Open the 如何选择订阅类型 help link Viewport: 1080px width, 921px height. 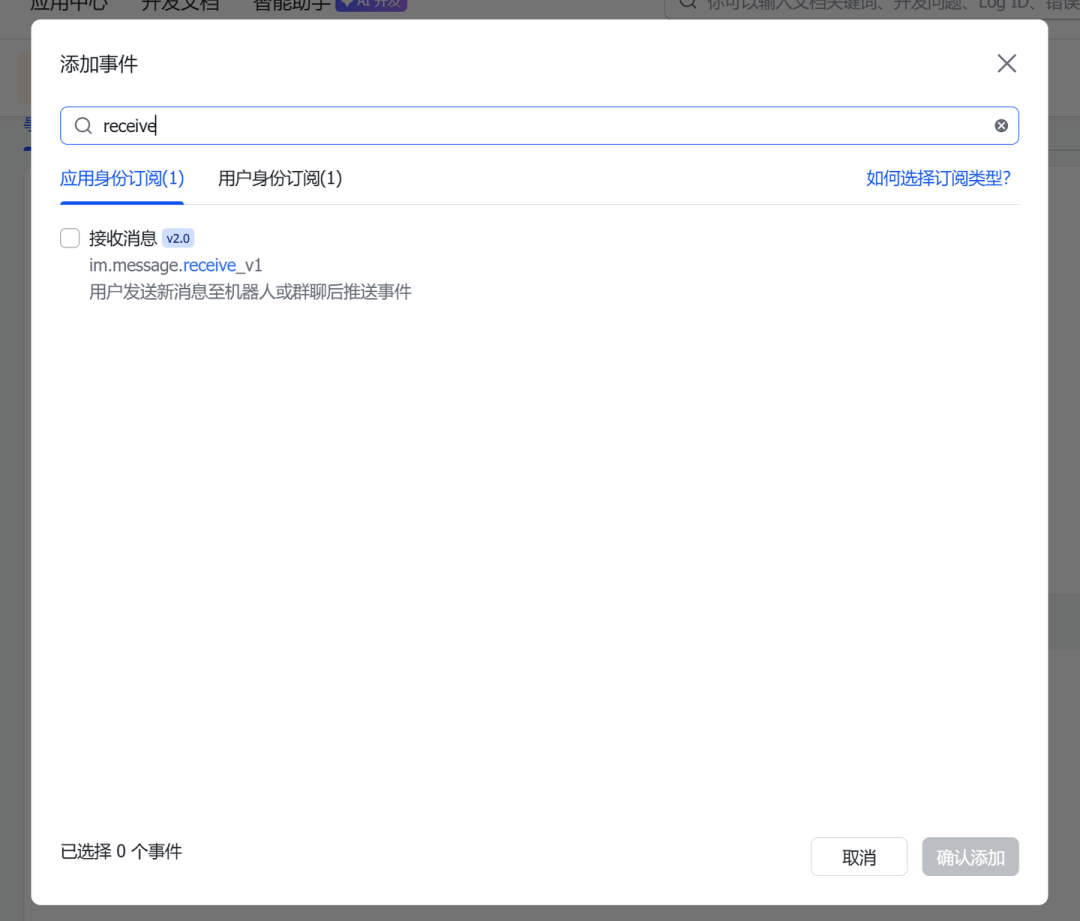click(x=938, y=178)
